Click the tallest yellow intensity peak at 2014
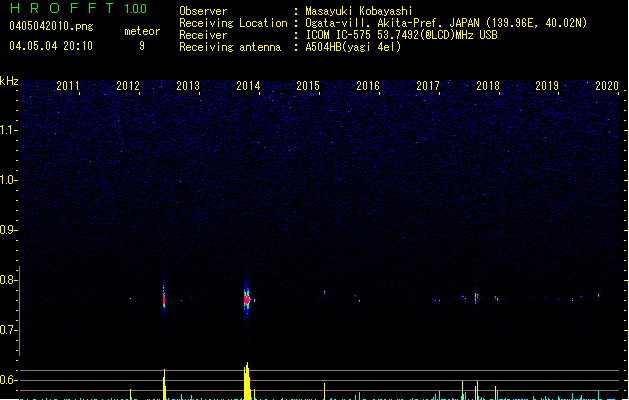 (x=247, y=381)
